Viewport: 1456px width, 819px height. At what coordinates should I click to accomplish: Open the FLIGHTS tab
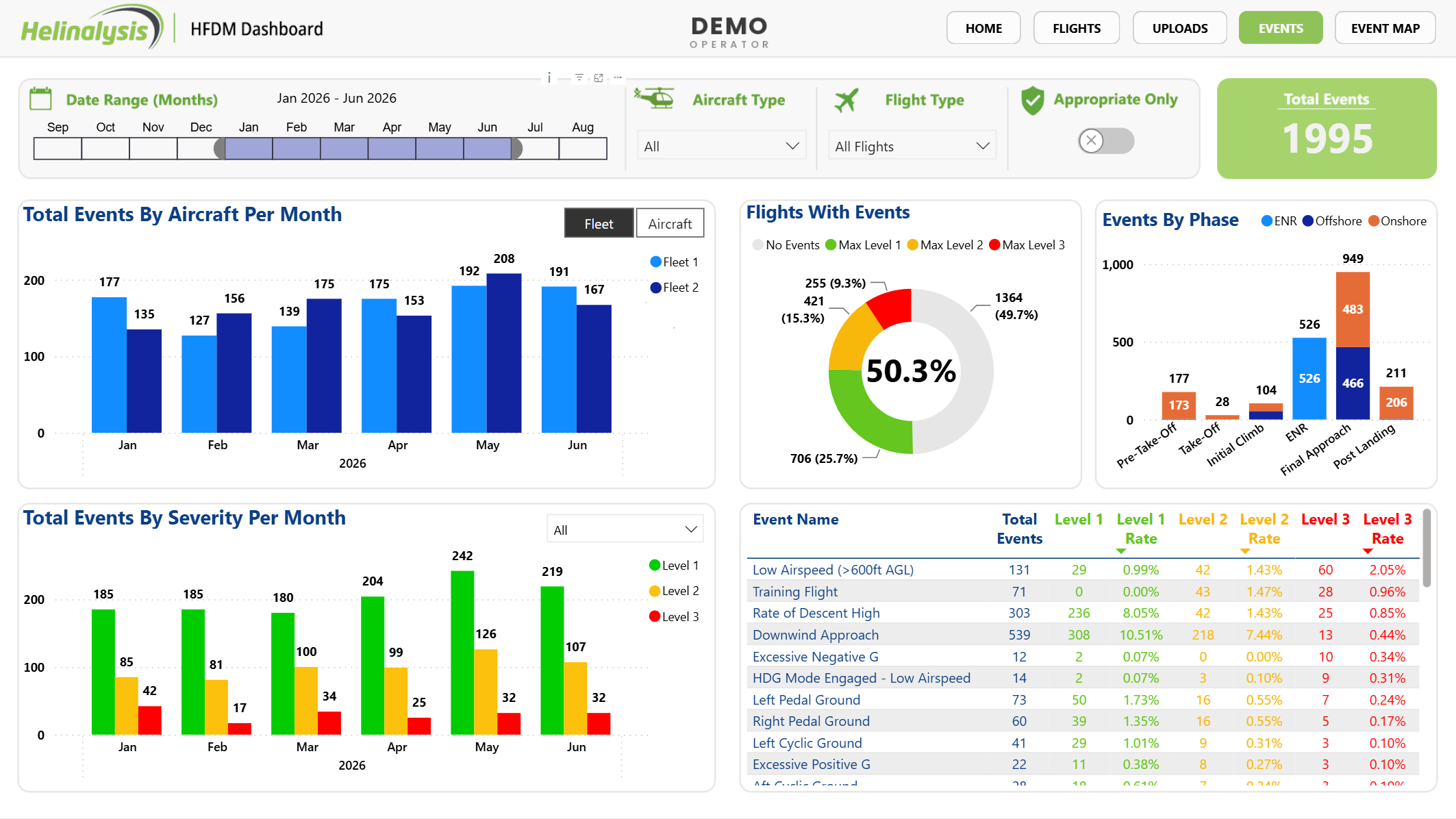click(1077, 28)
